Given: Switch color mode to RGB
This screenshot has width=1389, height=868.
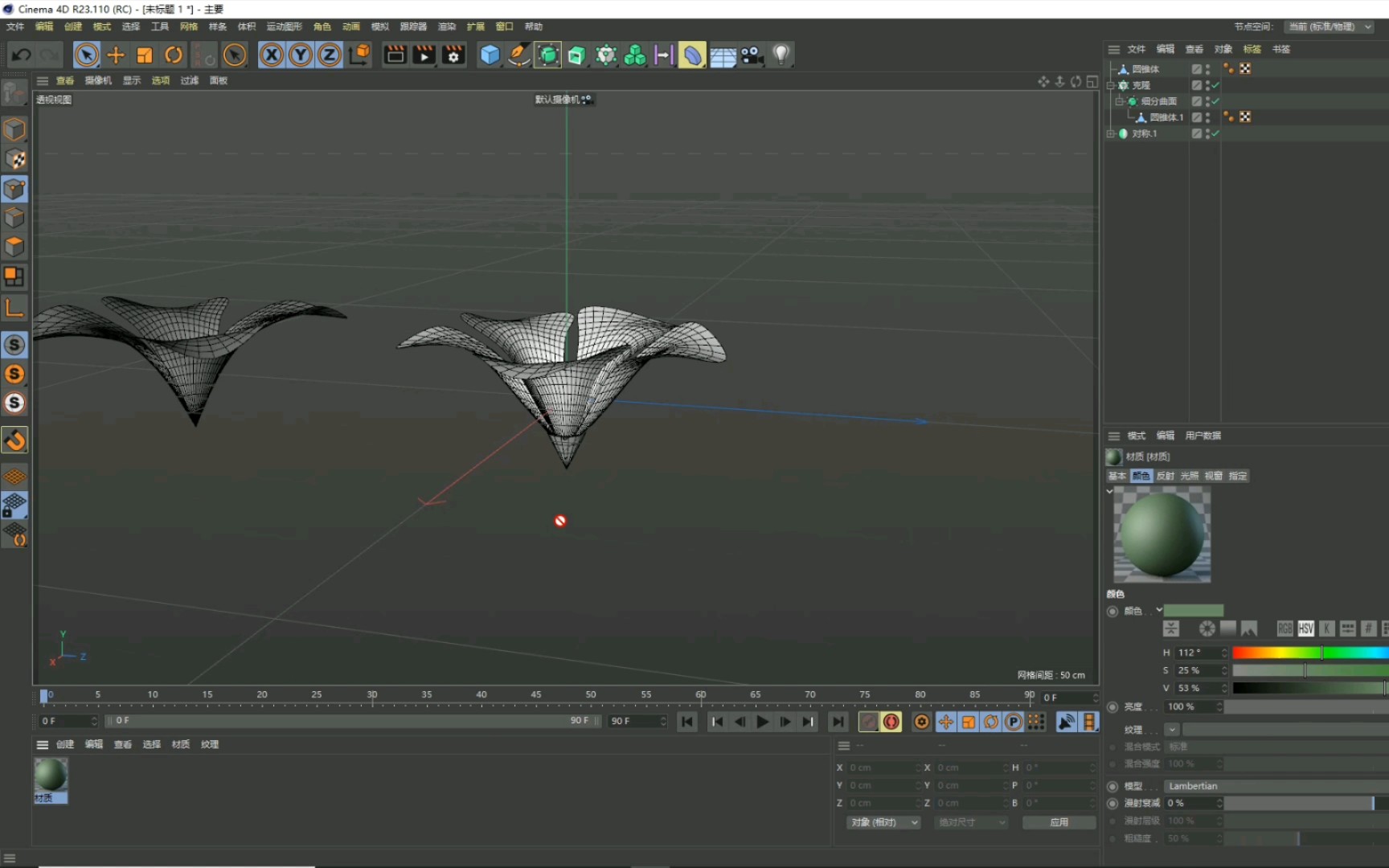Looking at the screenshot, I should [x=1285, y=628].
